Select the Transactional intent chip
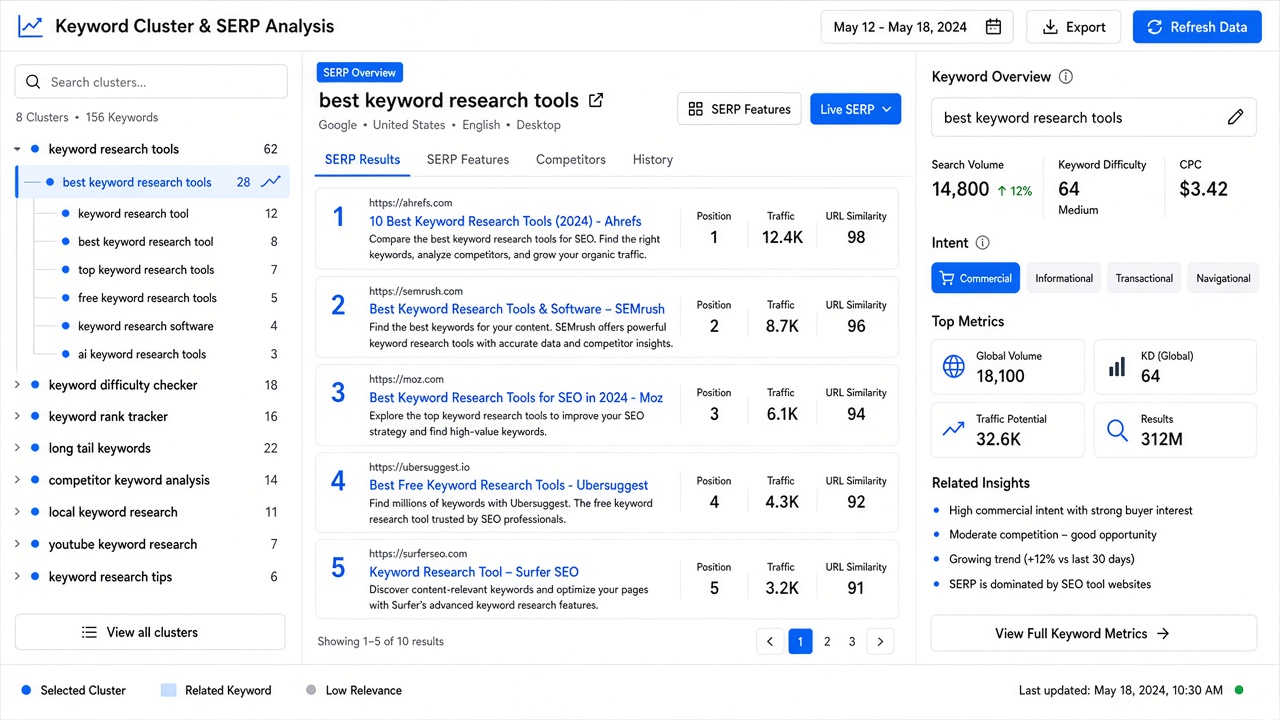 pos(1144,278)
